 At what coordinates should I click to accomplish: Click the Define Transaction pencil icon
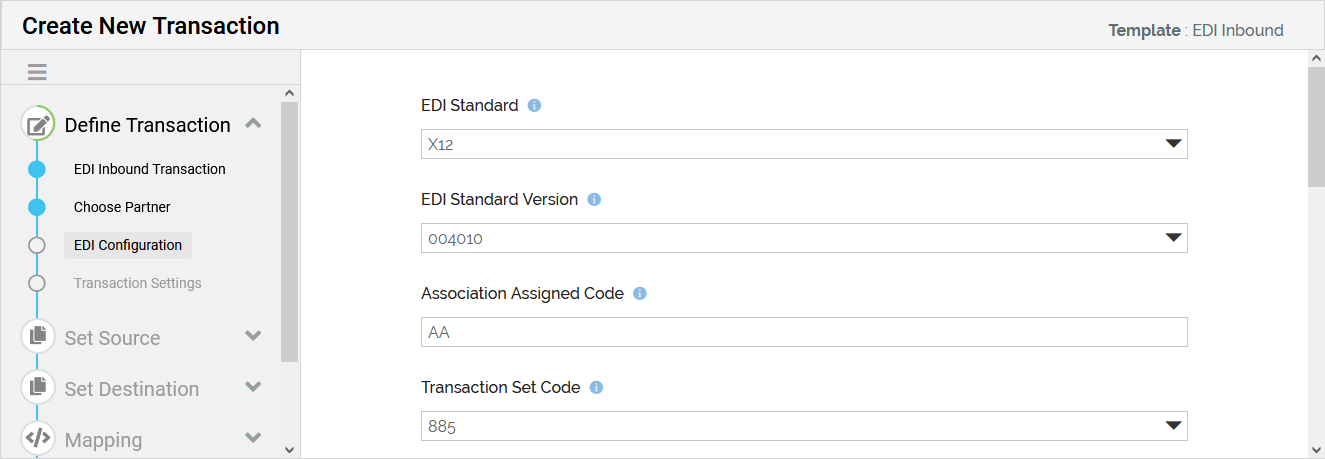point(38,125)
